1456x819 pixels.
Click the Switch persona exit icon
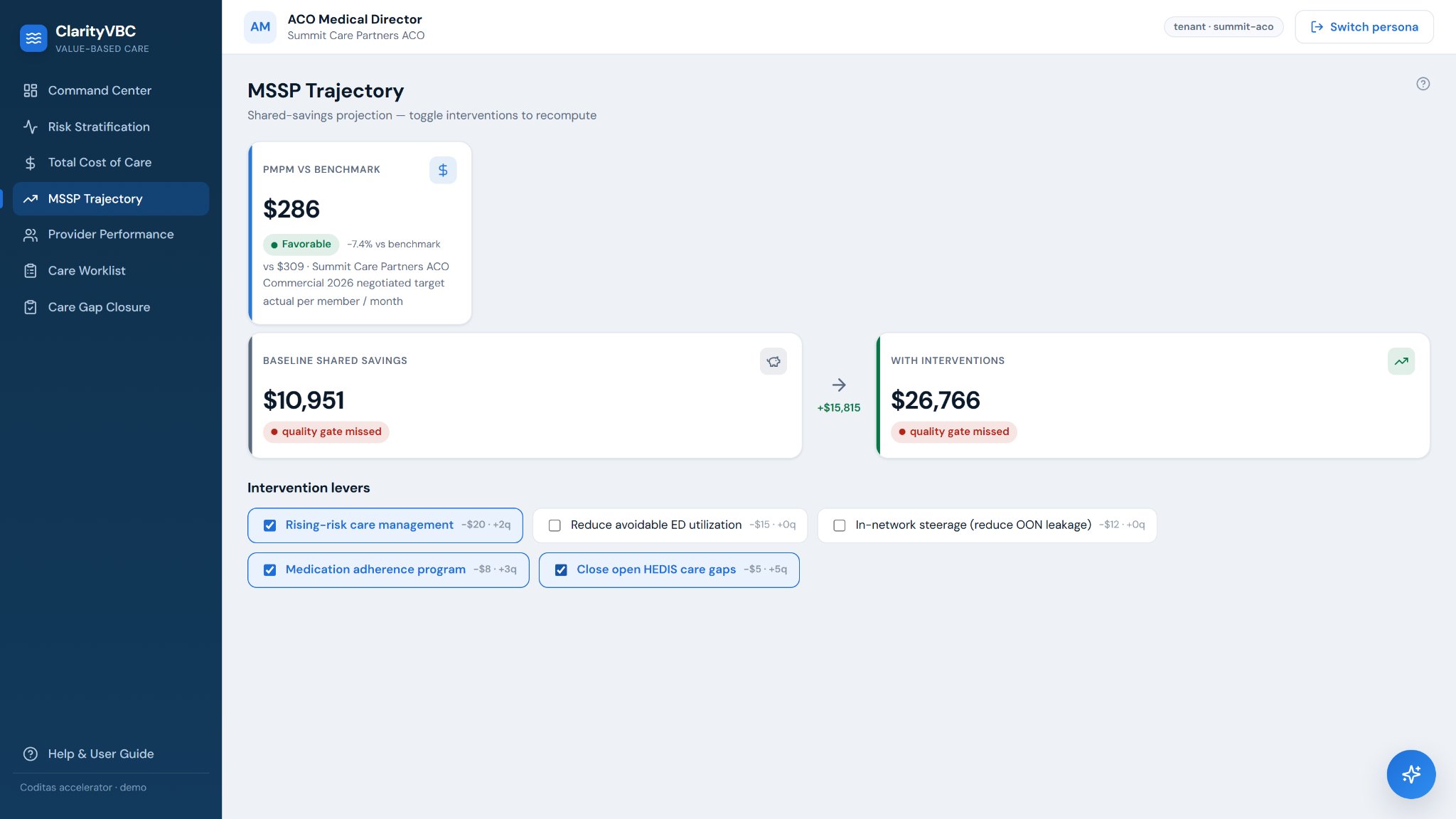coord(1317,27)
